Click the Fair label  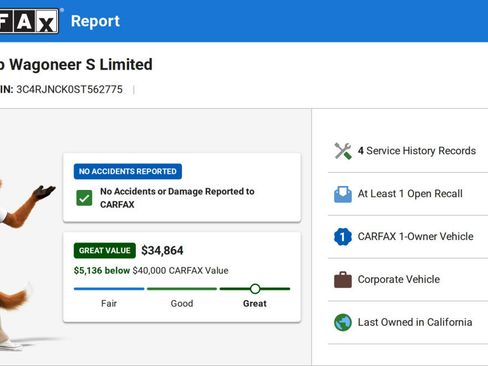[109, 303]
